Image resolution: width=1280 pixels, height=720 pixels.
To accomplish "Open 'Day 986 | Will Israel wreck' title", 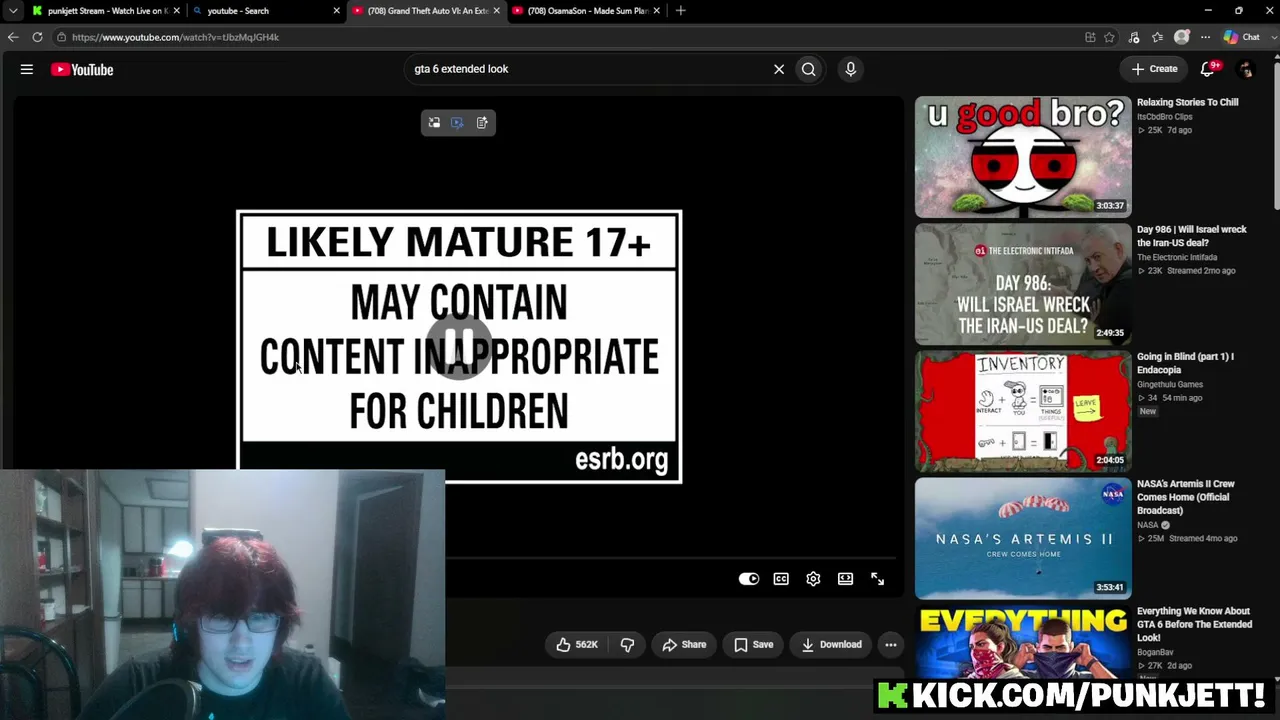I will pos(1192,236).
